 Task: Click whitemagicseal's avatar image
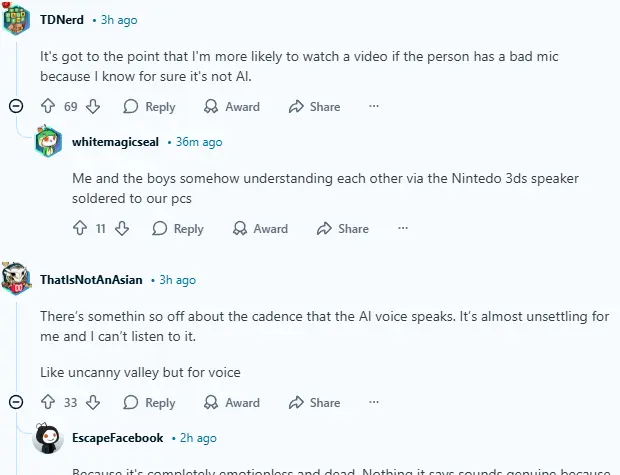click(49, 142)
